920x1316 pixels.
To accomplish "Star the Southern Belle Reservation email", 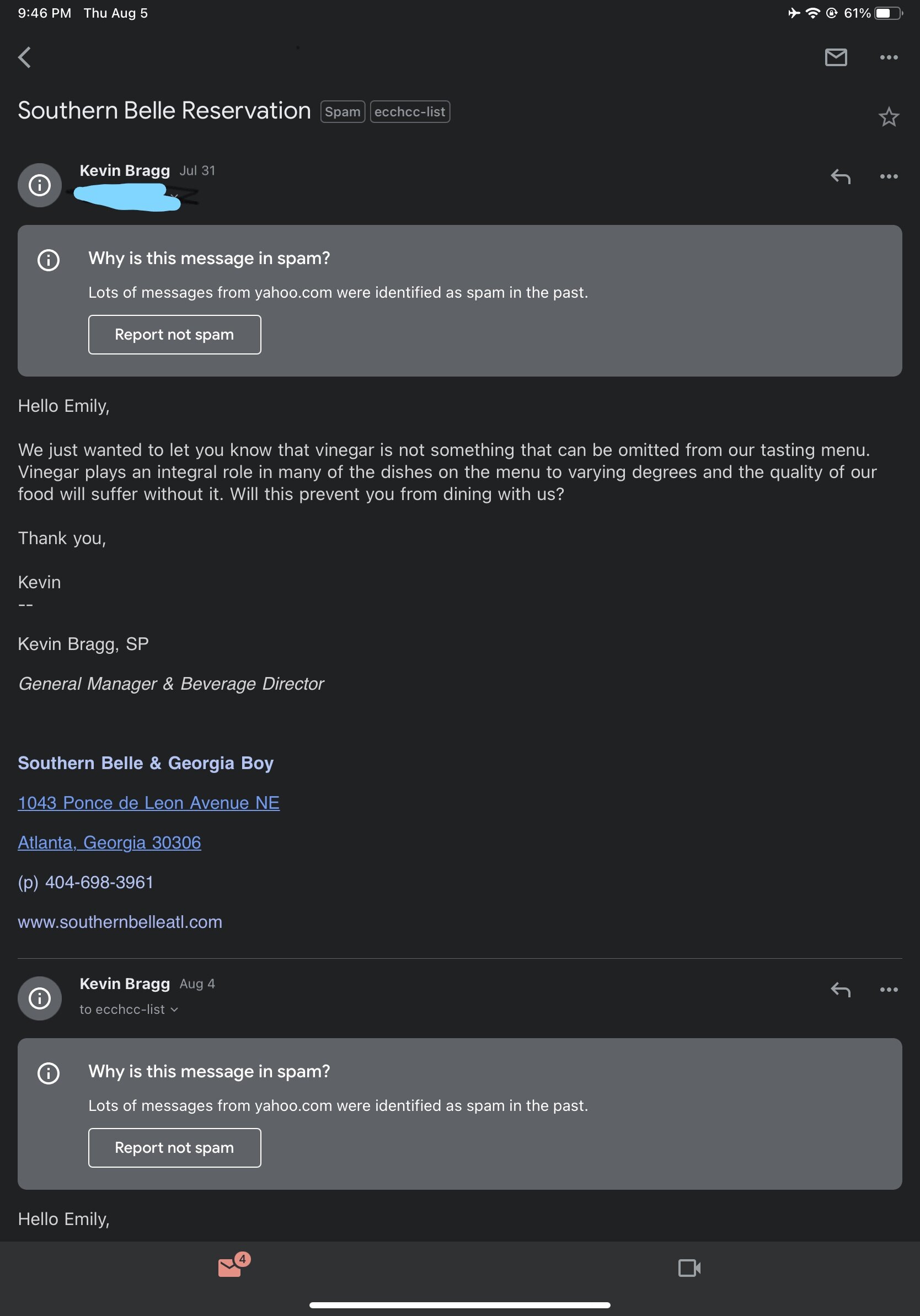I will tap(889, 117).
